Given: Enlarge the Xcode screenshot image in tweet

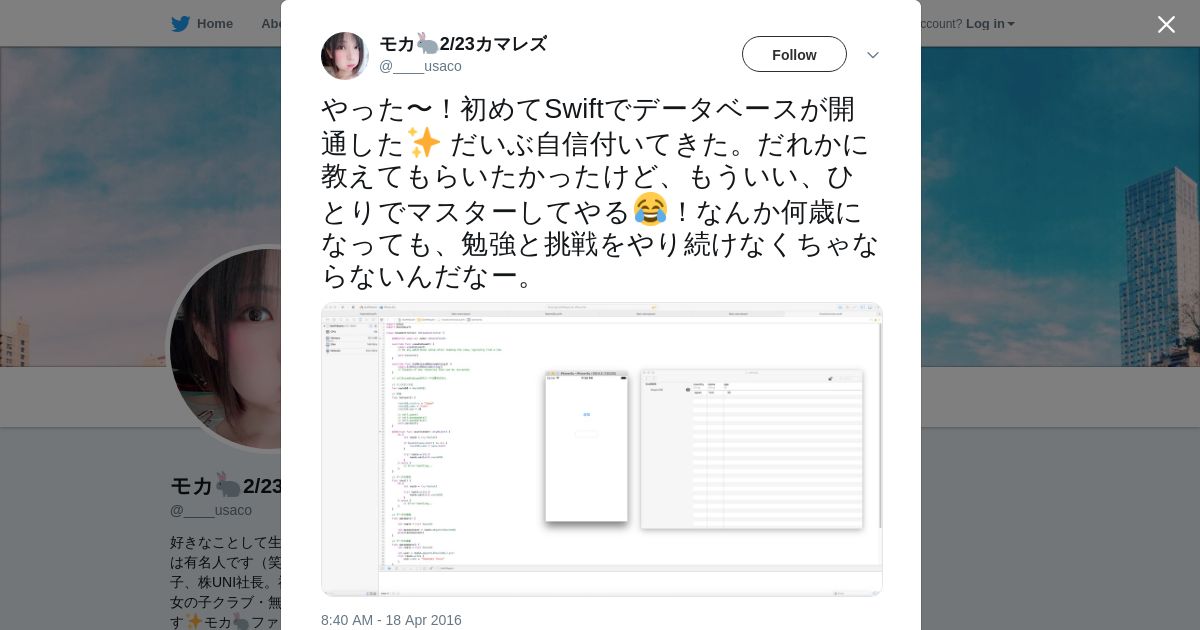Looking at the screenshot, I should click(602, 449).
